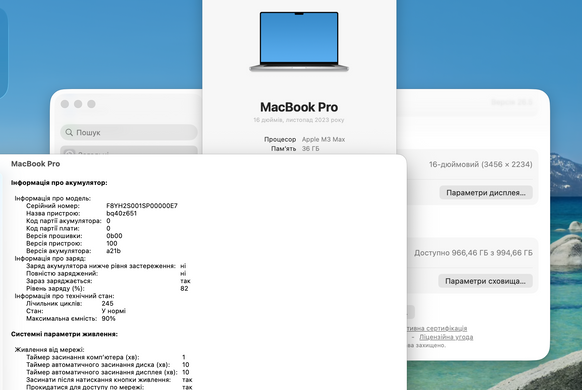582x390 pixels.
Task: Click the Інформація про технічний стан label
Action: (64, 296)
